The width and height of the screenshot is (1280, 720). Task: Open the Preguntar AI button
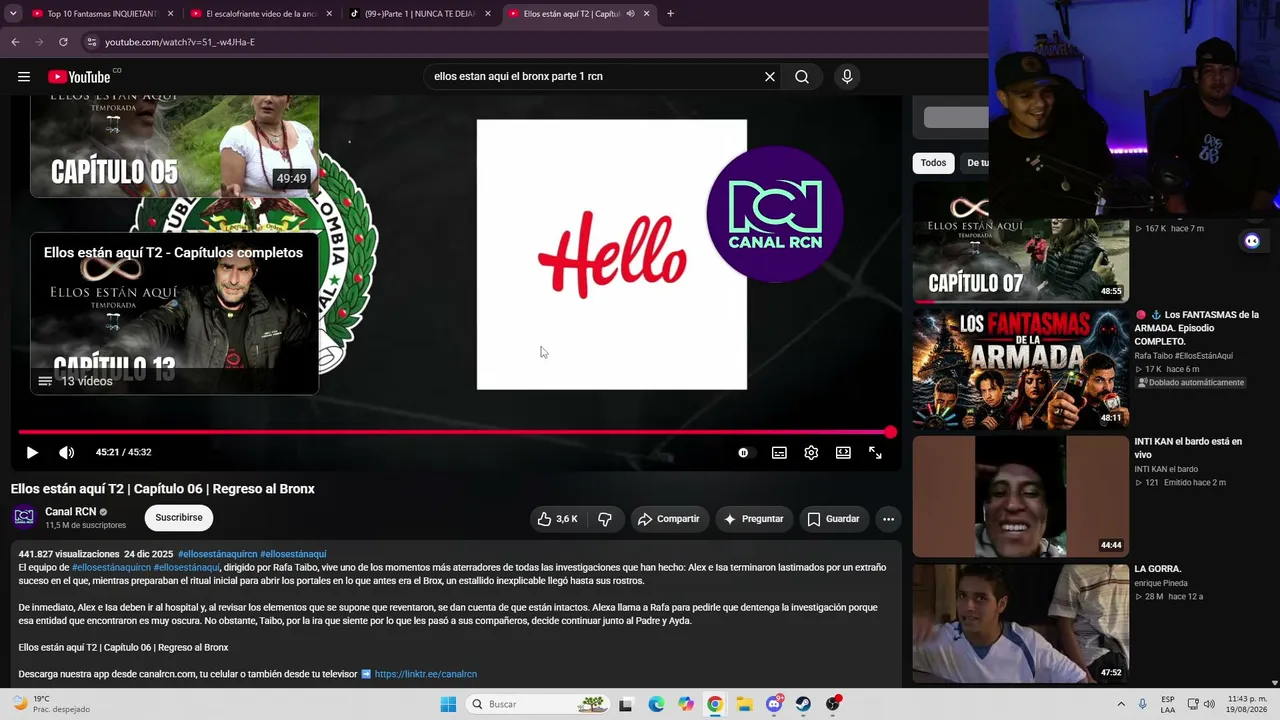(754, 519)
